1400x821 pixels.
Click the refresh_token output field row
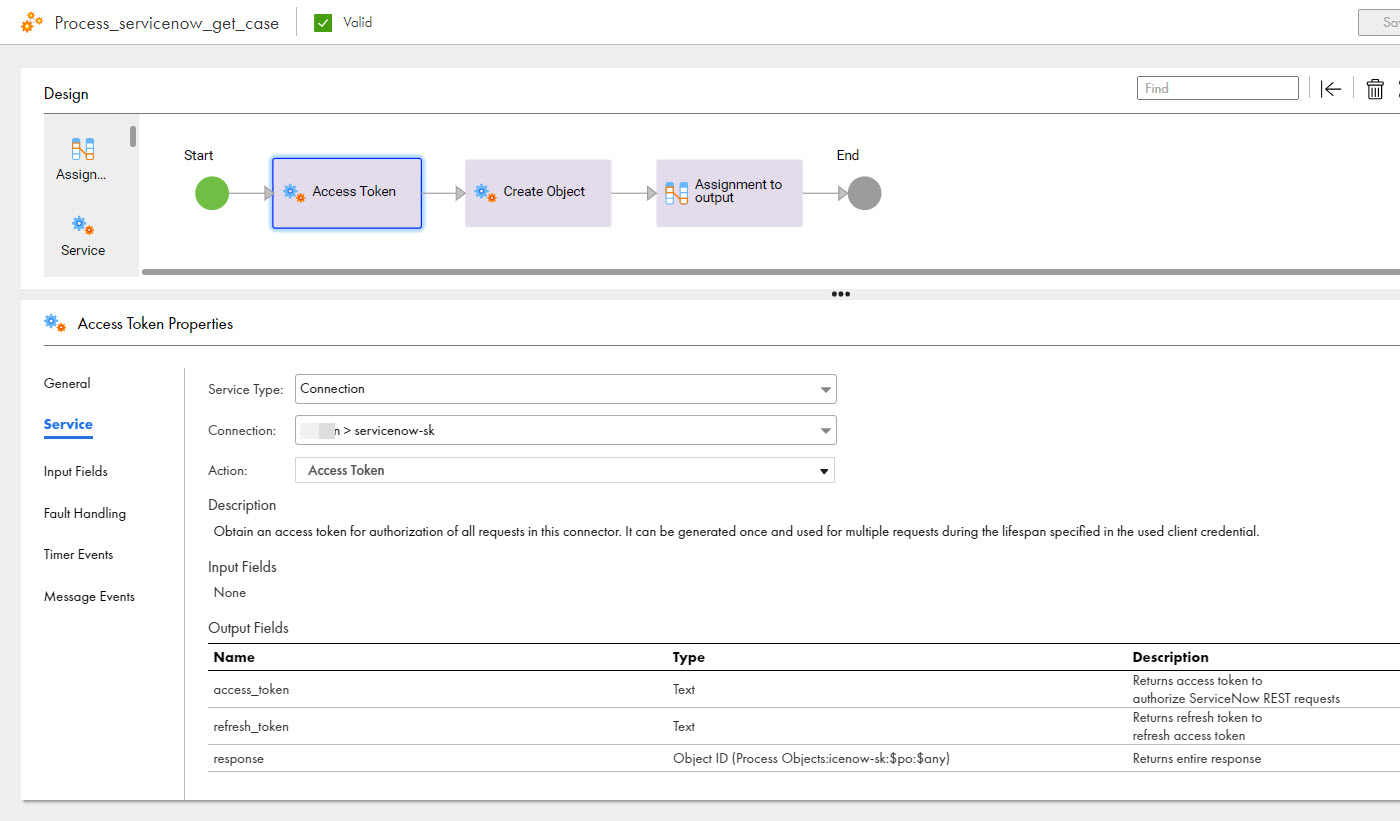(804, 726)
